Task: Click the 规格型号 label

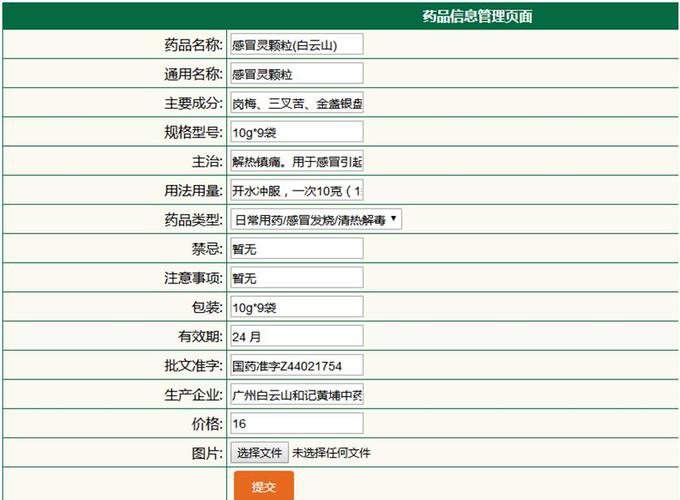Action: point(193,132)
